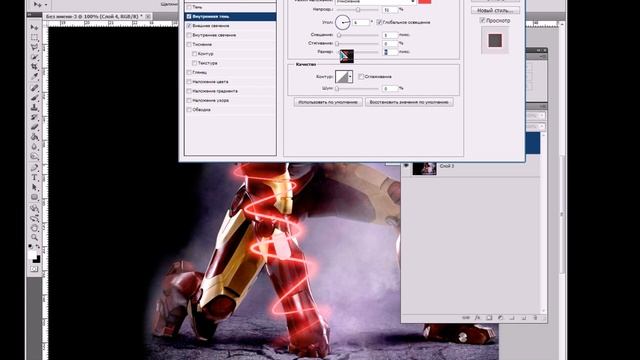
Task: Click the opacity slider handle in the dialog
Action: 358,9
